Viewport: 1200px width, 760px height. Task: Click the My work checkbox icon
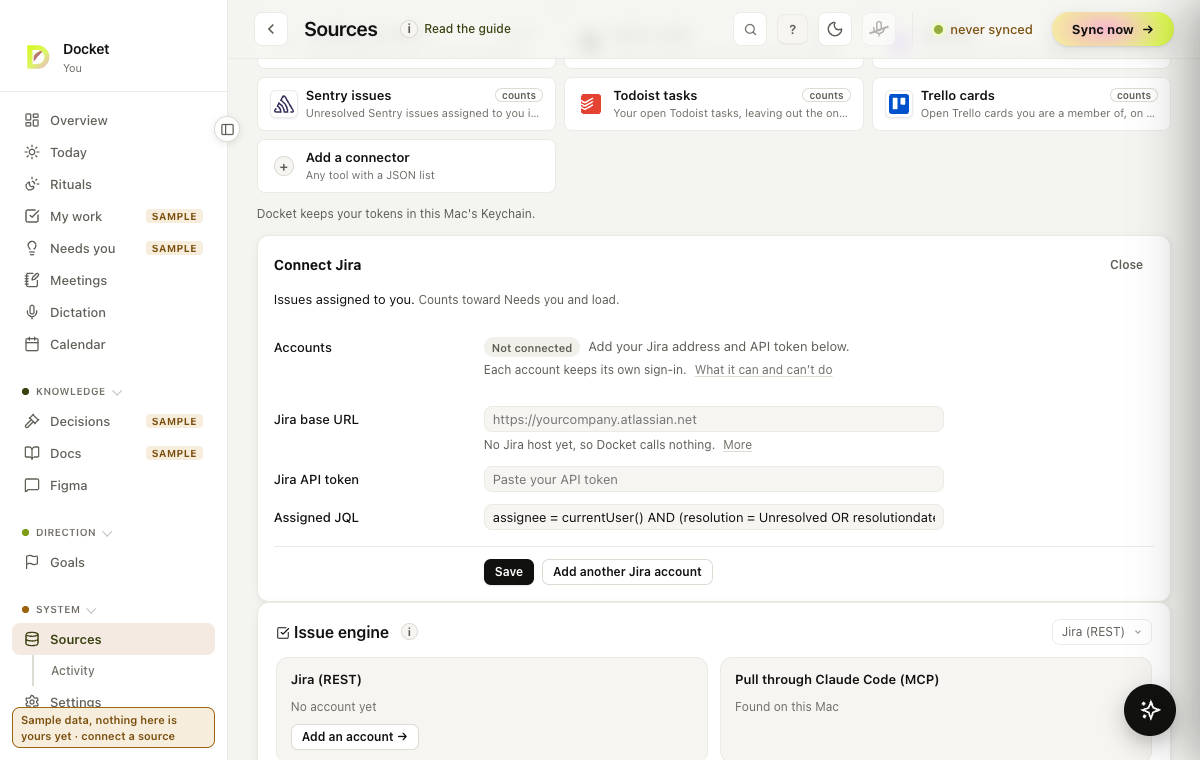[x=32, y=216]
